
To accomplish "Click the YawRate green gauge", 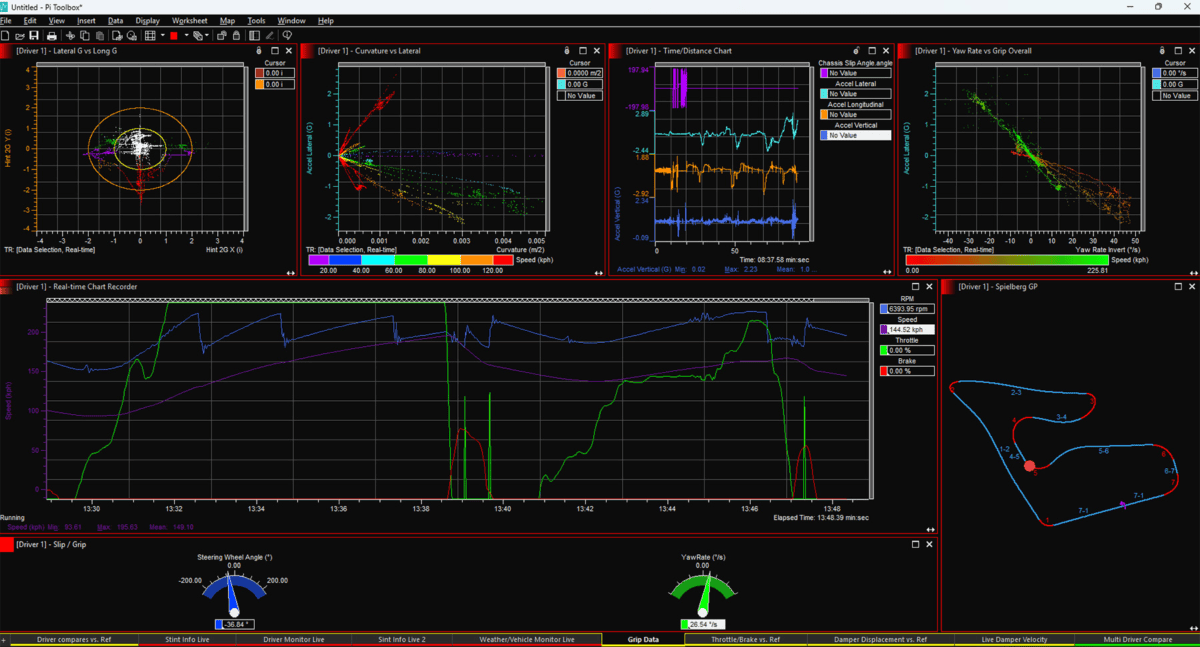I will click(702, 595).
